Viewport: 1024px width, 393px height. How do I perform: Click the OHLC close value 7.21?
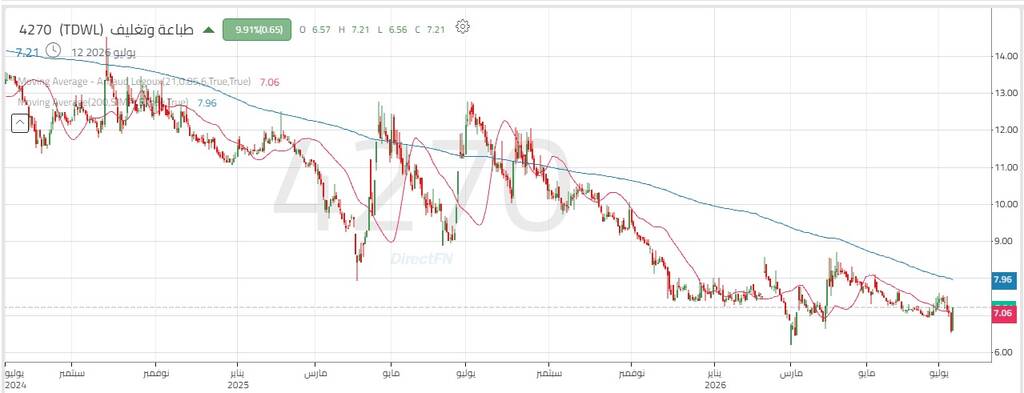(436, 29)
